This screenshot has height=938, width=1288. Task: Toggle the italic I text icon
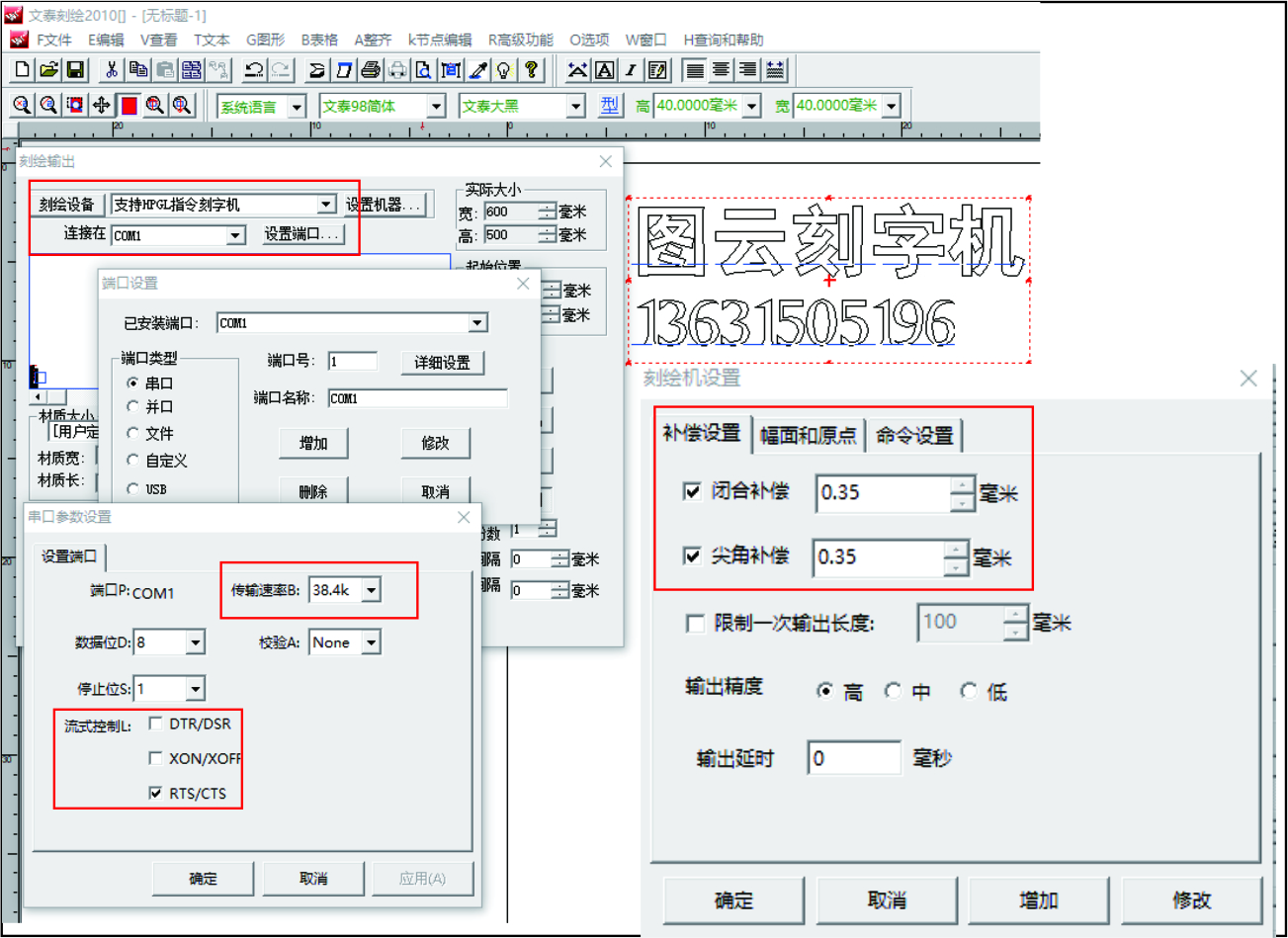tap(631, 70)
